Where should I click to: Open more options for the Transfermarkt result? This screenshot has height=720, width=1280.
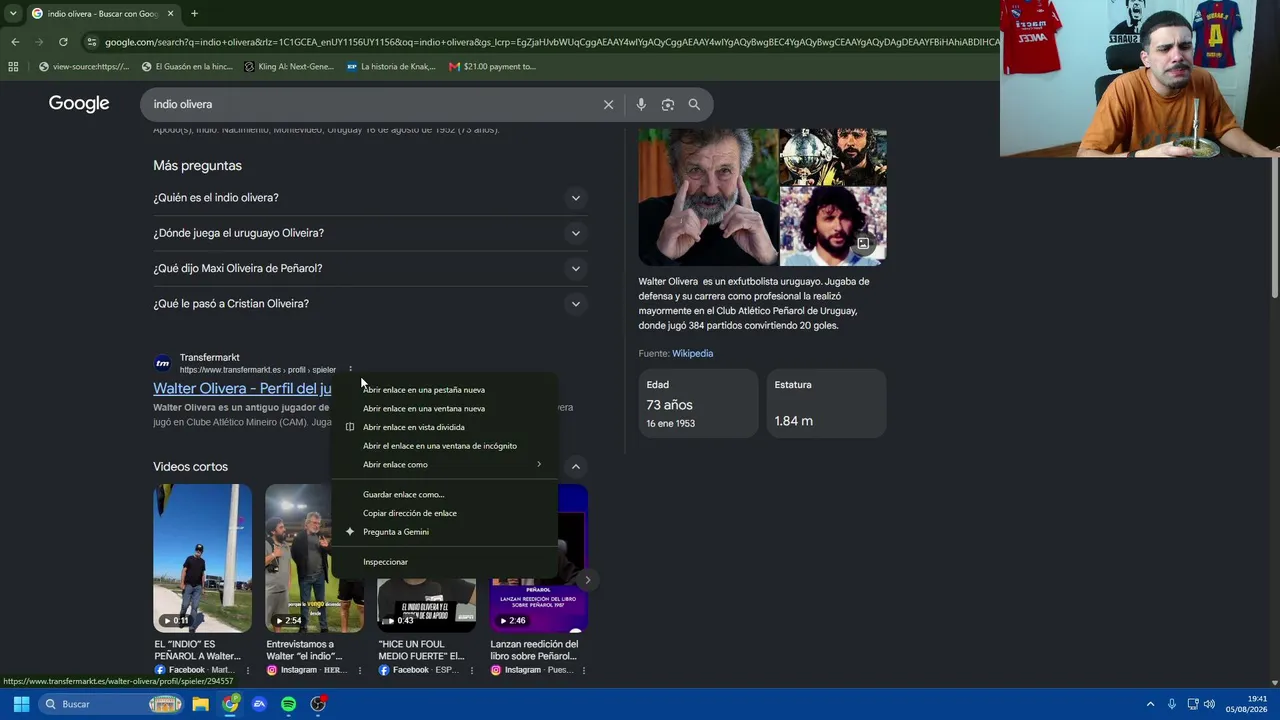(350, 370)
